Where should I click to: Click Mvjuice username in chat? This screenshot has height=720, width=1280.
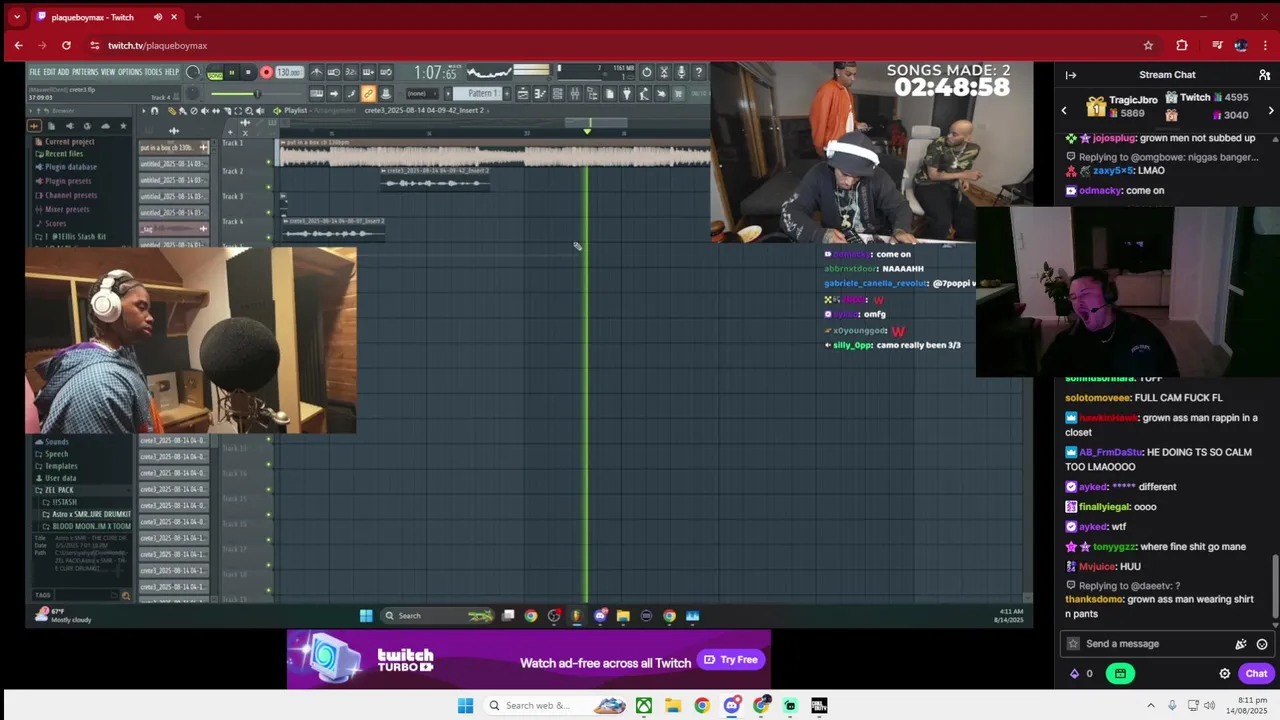(1097, 567)
